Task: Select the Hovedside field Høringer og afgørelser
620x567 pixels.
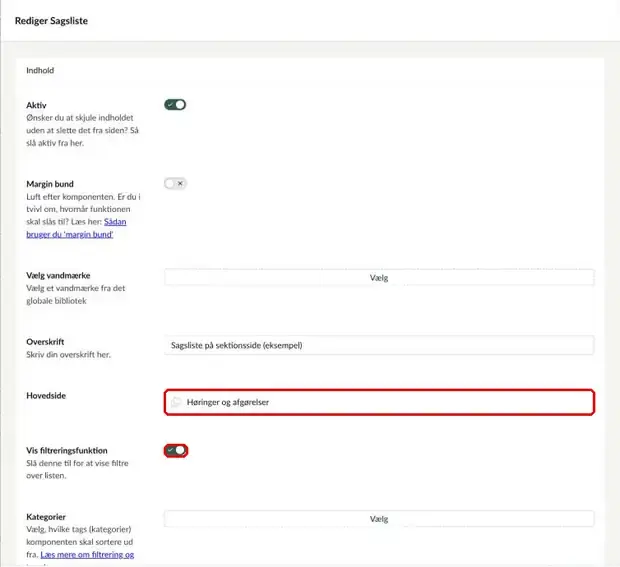Action: [x=379, y=402]
